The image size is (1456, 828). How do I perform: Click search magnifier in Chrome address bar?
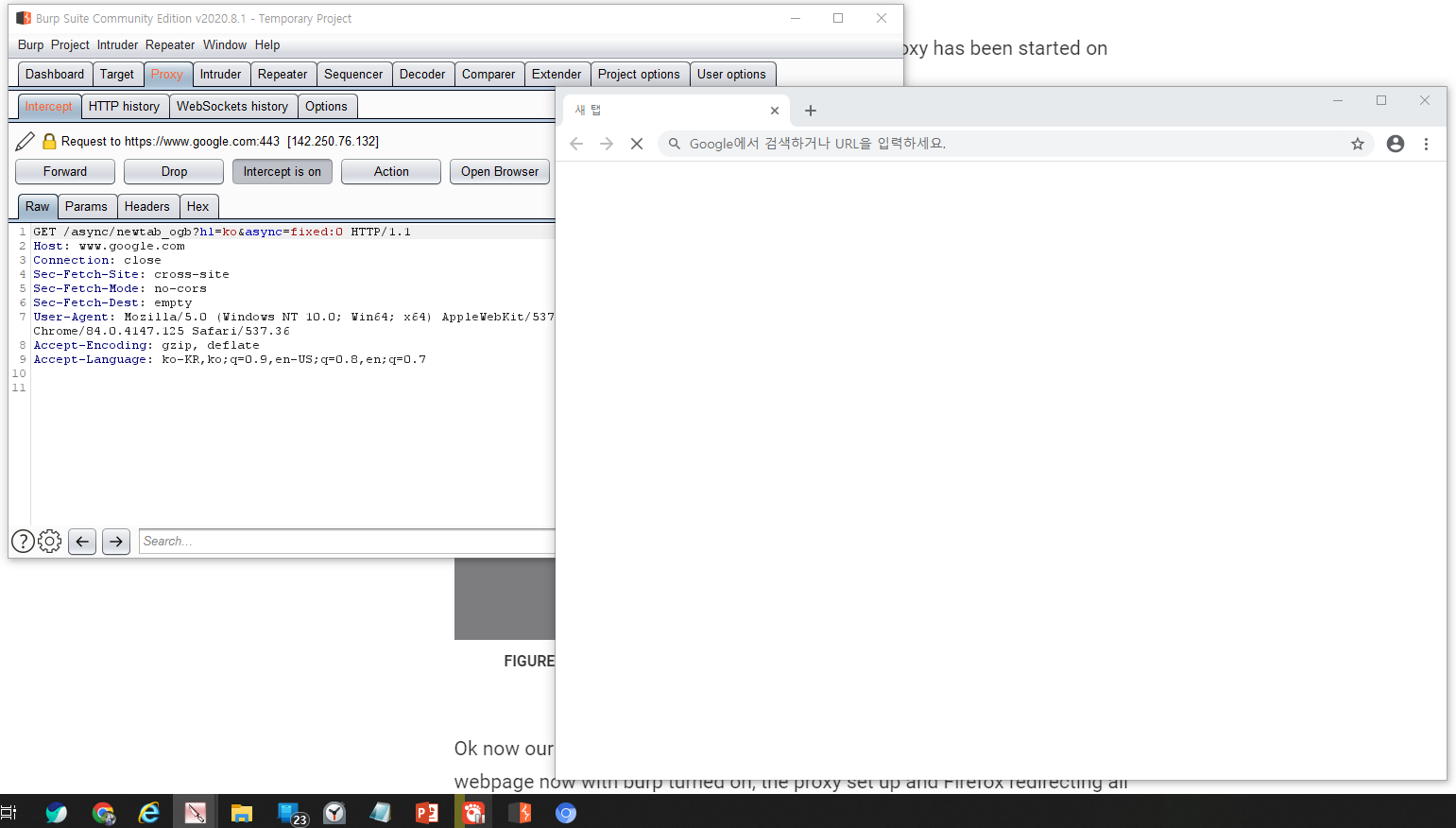pyautogui.click(x=675, y=144)
